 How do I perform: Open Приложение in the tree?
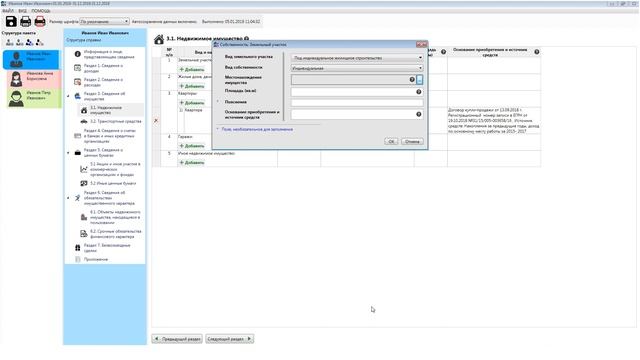click(96, 259)
